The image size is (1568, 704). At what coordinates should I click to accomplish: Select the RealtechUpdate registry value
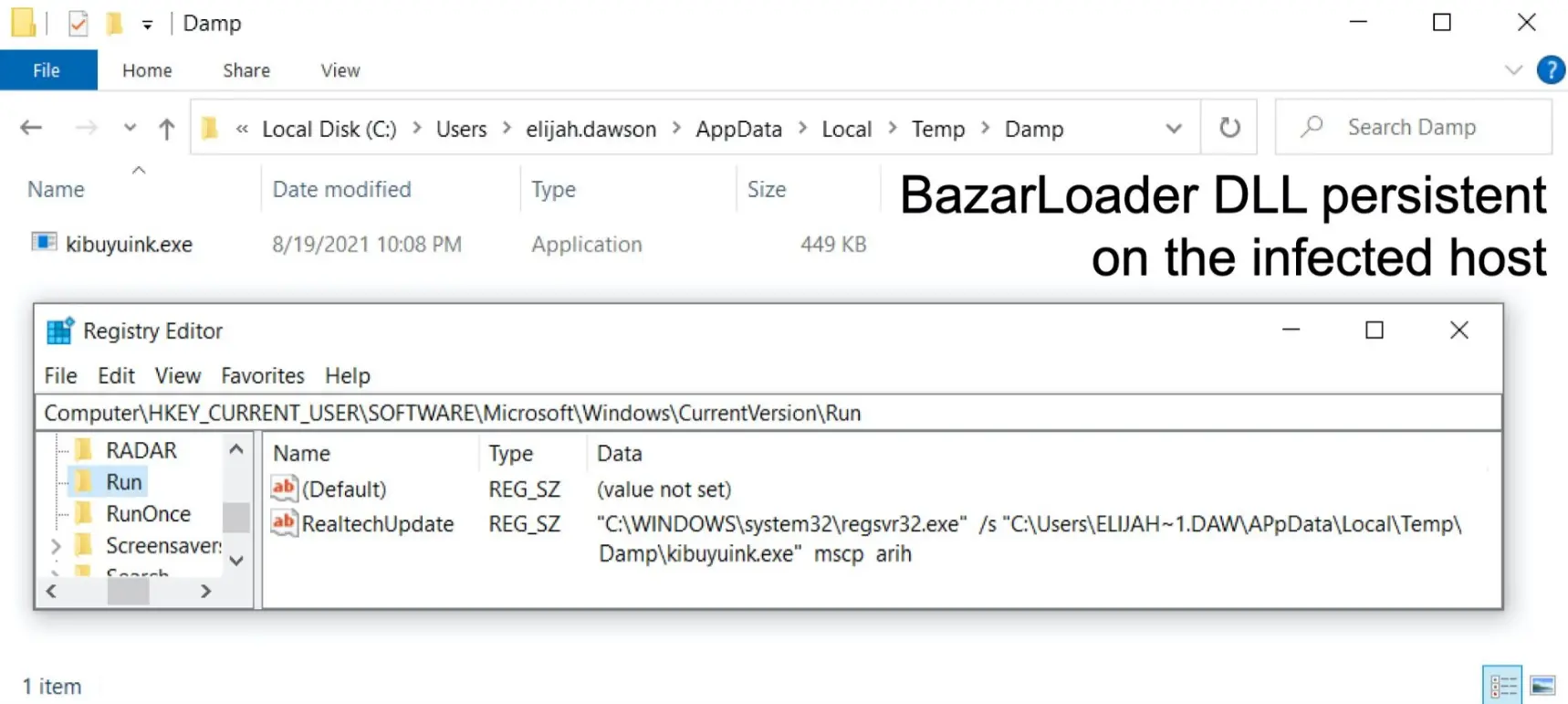[x=378, y=524]
